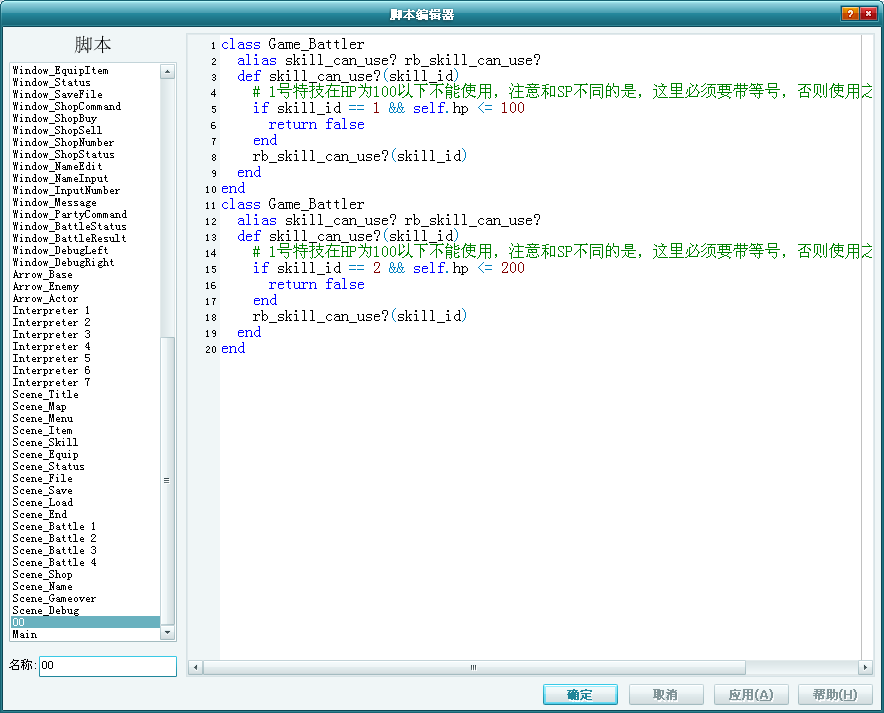Select the Scene_Load script
Image resolution: width=884 pixels, height=713 pixels.
click(x=85, y=502)
